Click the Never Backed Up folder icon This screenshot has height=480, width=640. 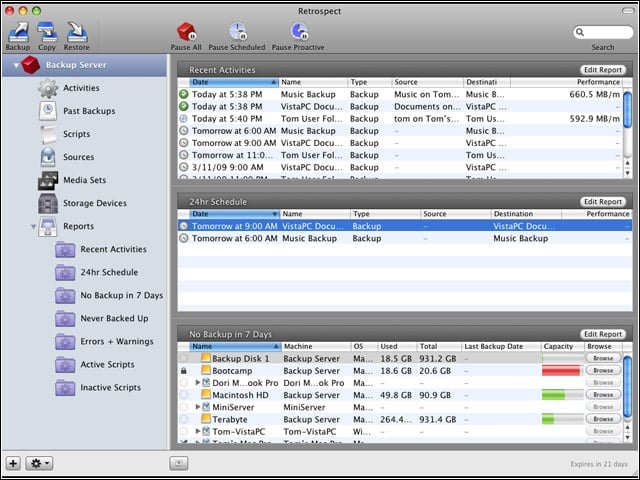(65, 319)
